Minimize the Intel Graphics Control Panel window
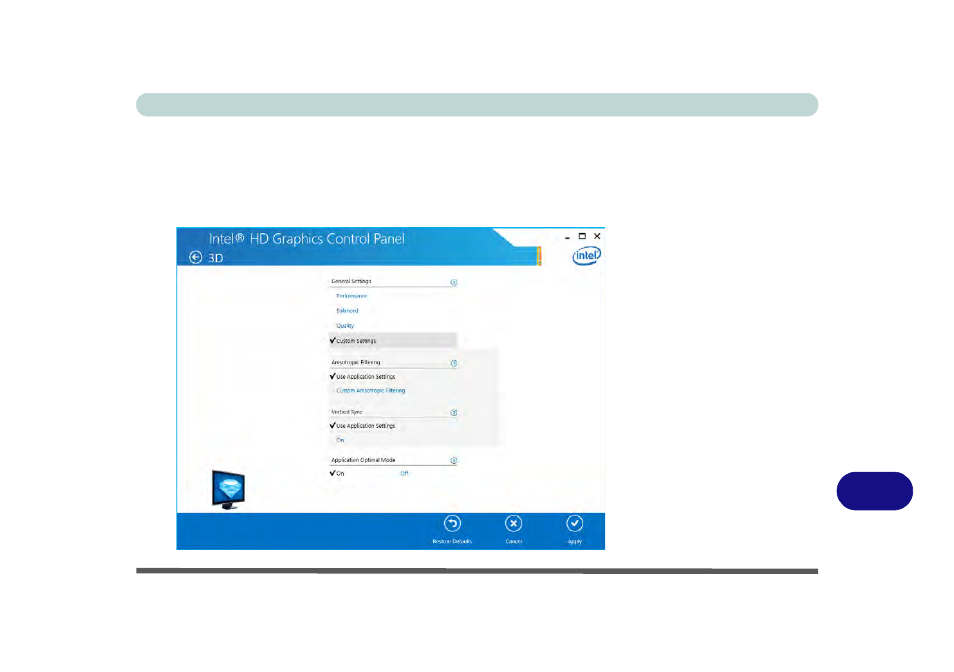The image size is (954, 672). 567,237
